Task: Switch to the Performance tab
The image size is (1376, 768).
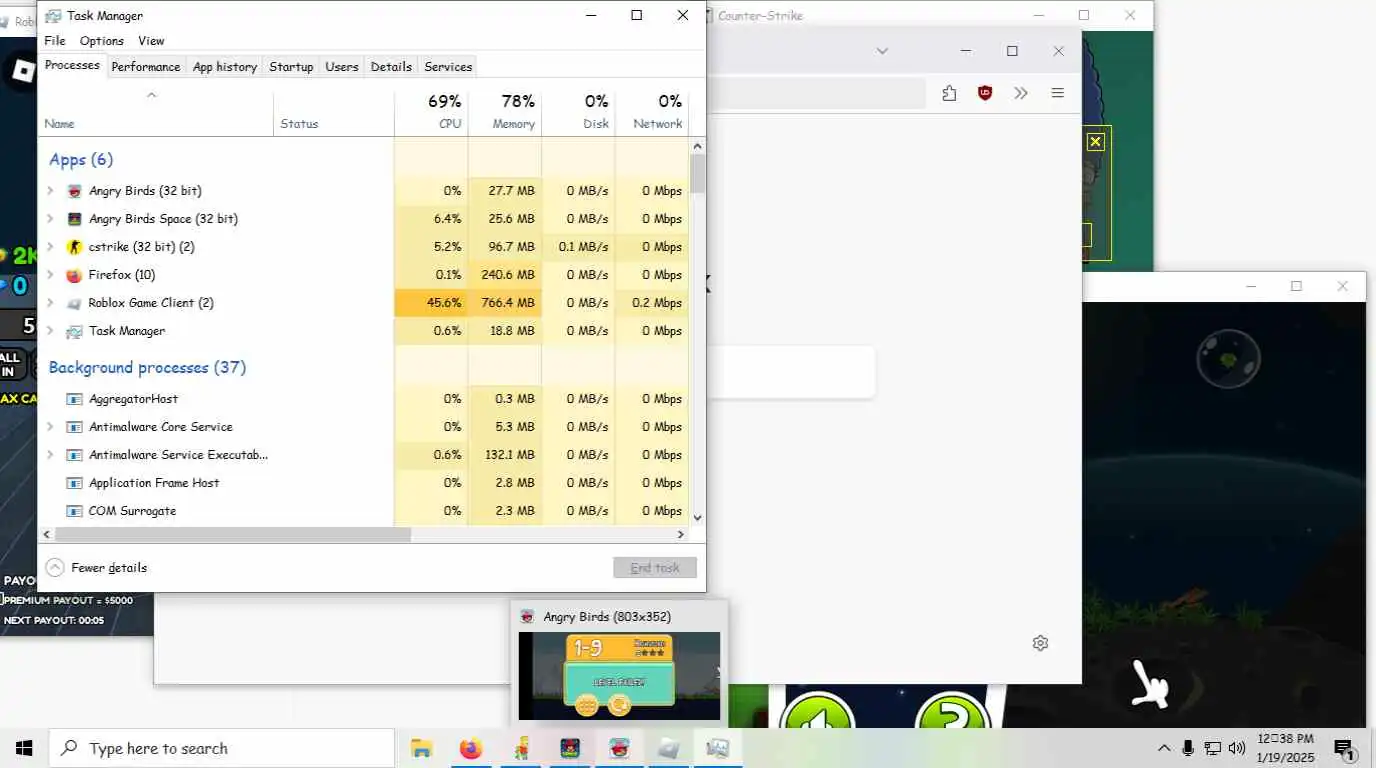Action: [x=146, y=67]
